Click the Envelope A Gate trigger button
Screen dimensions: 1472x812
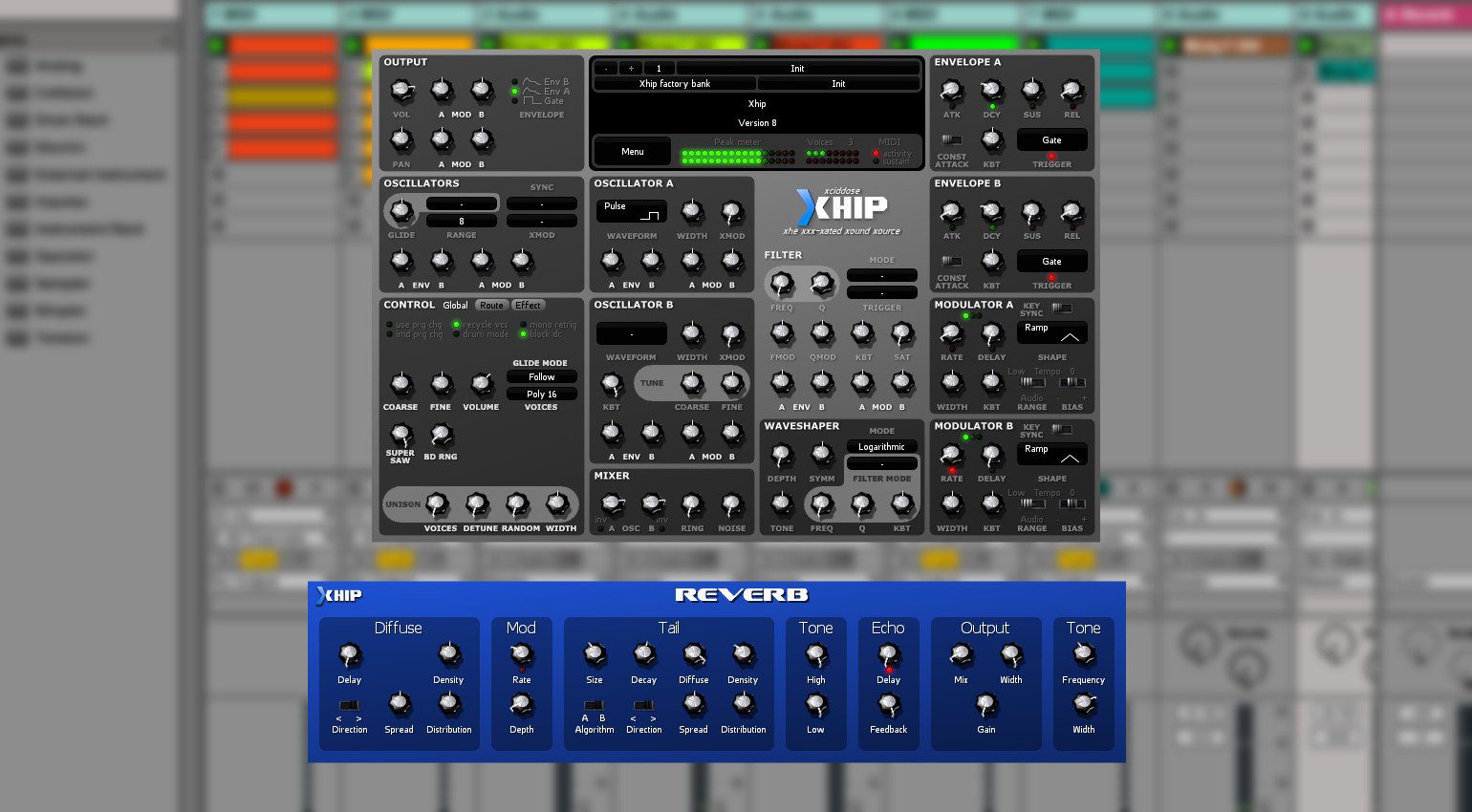point(1051,140)
